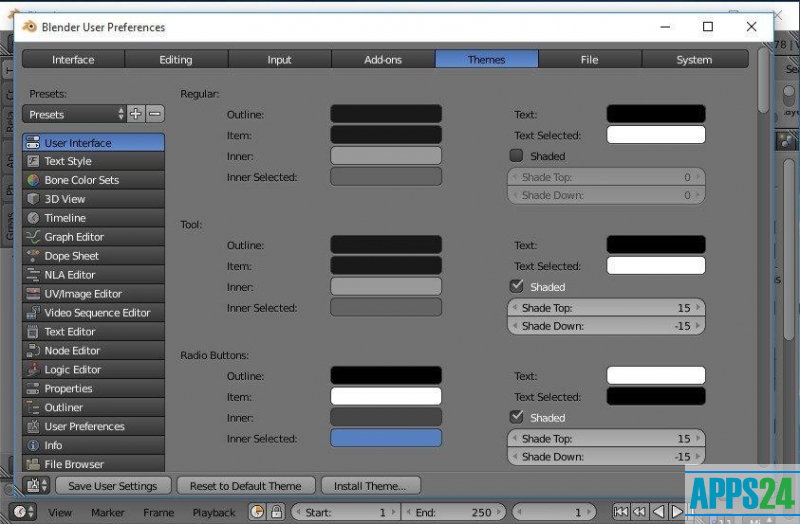Remove preset with minus button
800x524 pixels.
[155, 114]
